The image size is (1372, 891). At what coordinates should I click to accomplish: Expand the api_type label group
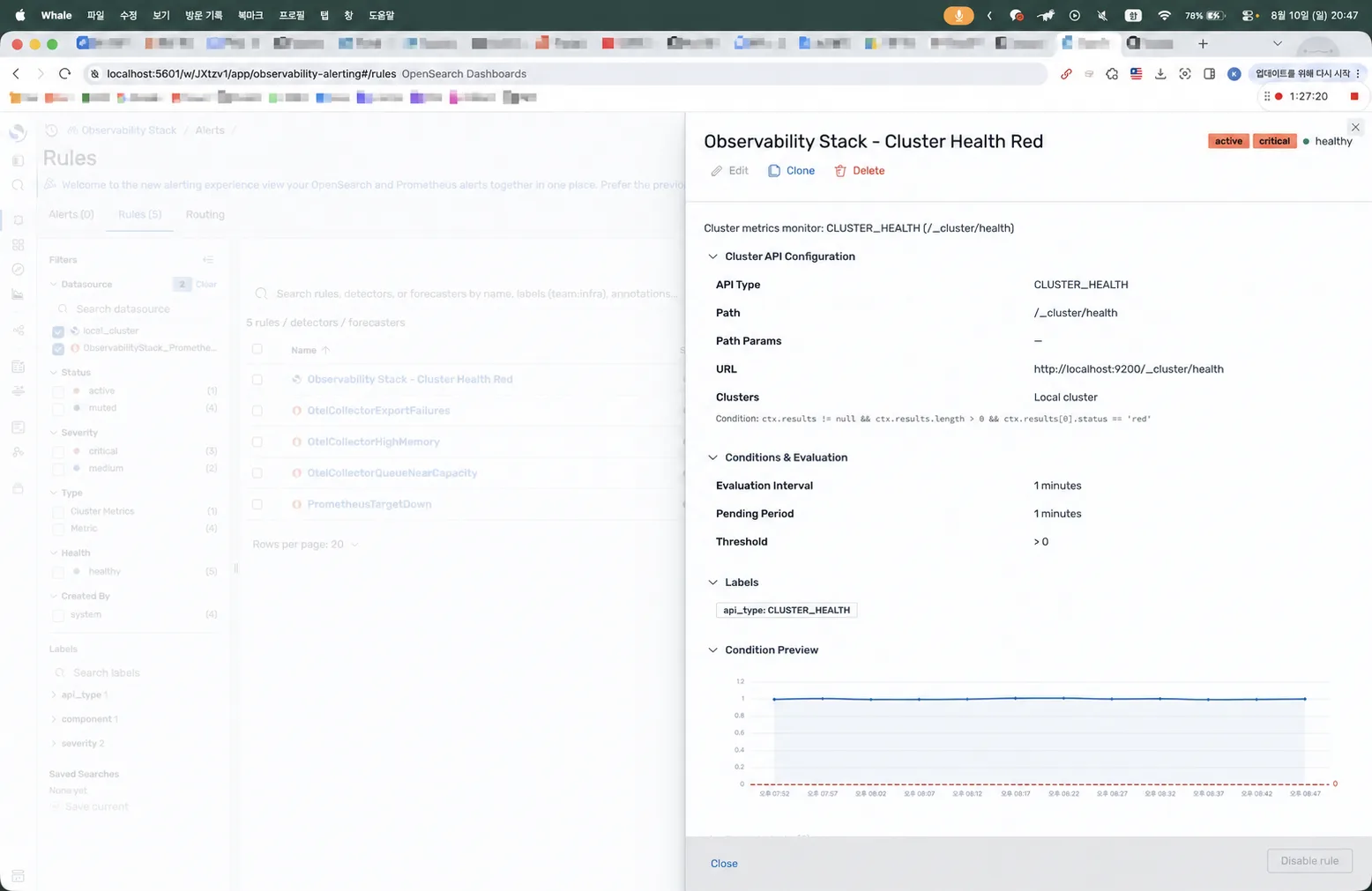[54, 695]
